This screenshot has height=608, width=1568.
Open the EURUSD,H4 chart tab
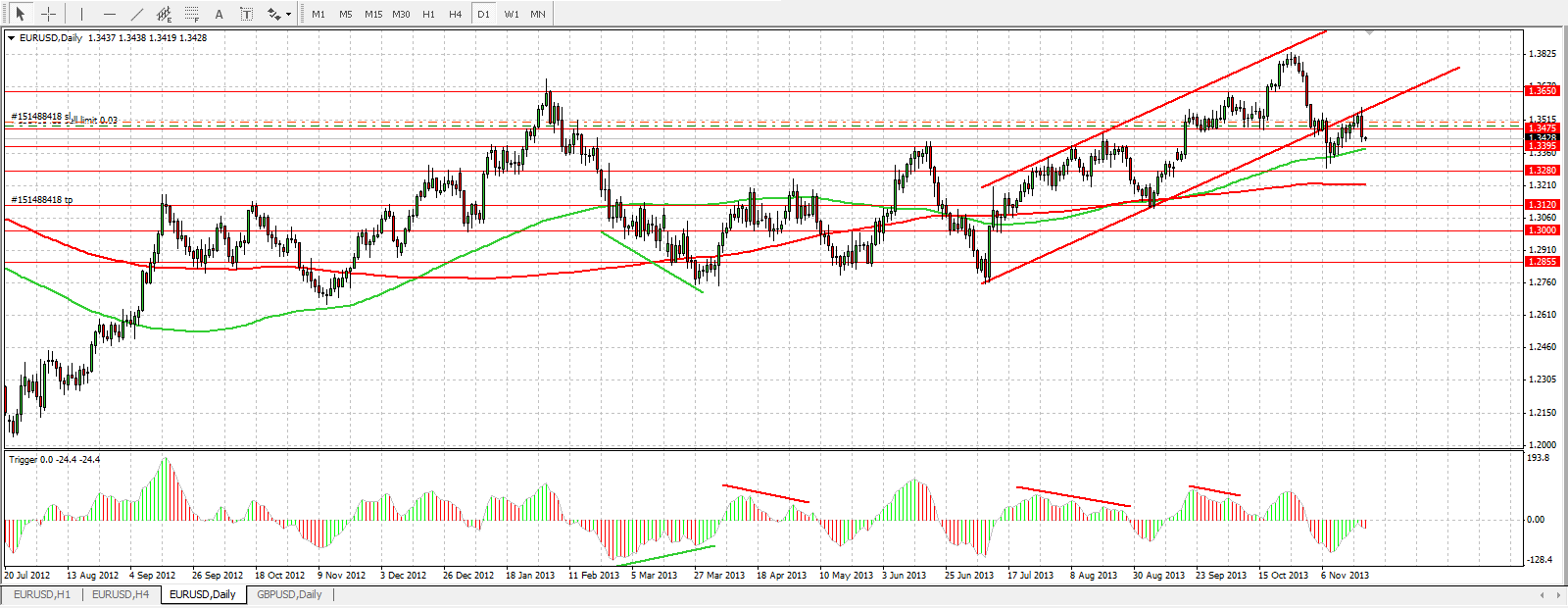(x=121, y=594)
